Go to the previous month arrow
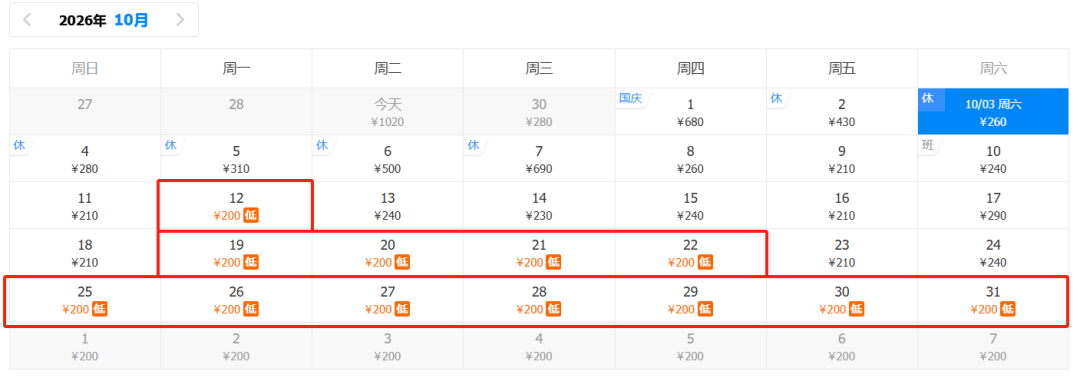 (x=27, y=20)
